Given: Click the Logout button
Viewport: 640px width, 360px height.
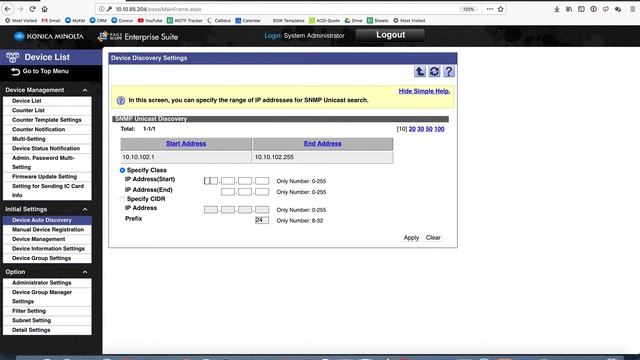Looking at the screenshot, I should pos(390,35).
